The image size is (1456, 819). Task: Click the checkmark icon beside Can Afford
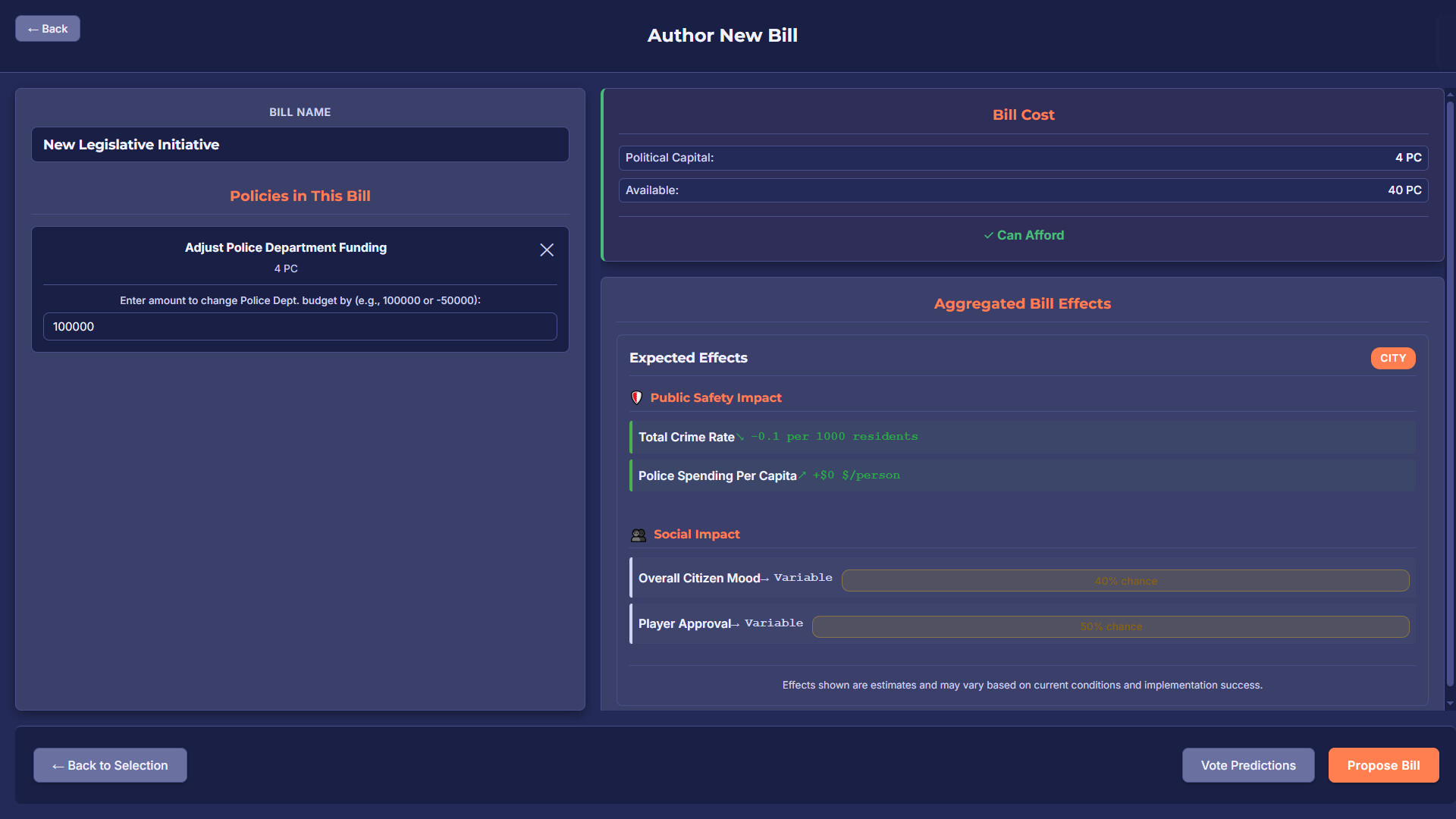[x=987, y=235]
